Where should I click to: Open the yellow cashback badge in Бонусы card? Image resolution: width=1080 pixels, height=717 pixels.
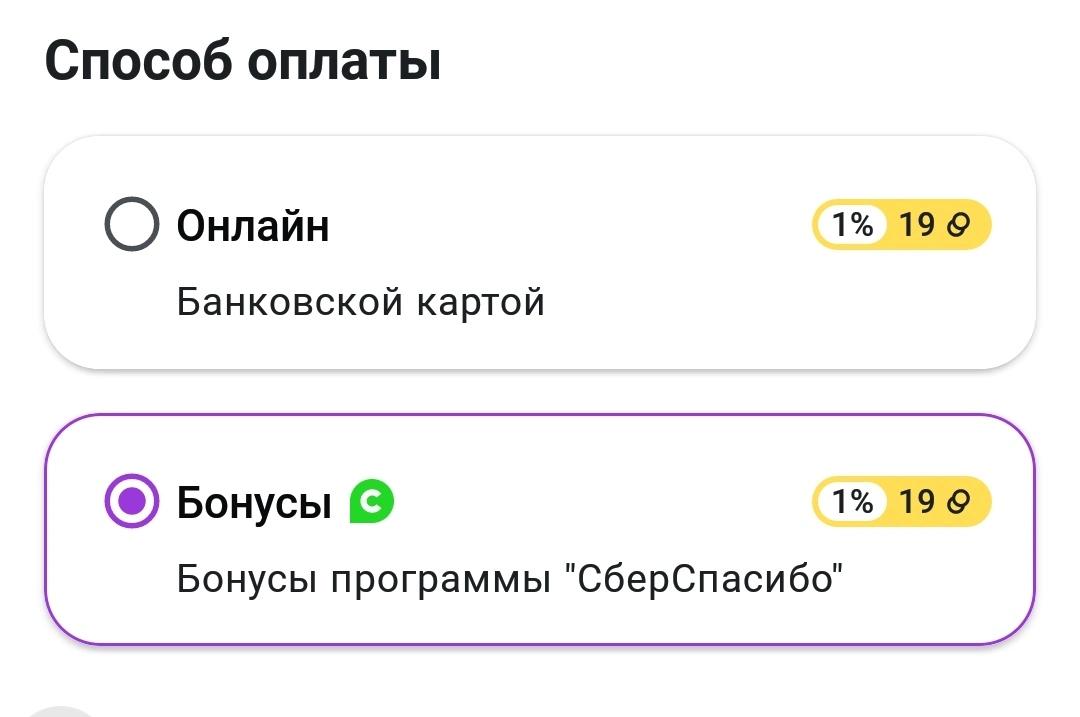pyautogui.click(x=902, y=501)
